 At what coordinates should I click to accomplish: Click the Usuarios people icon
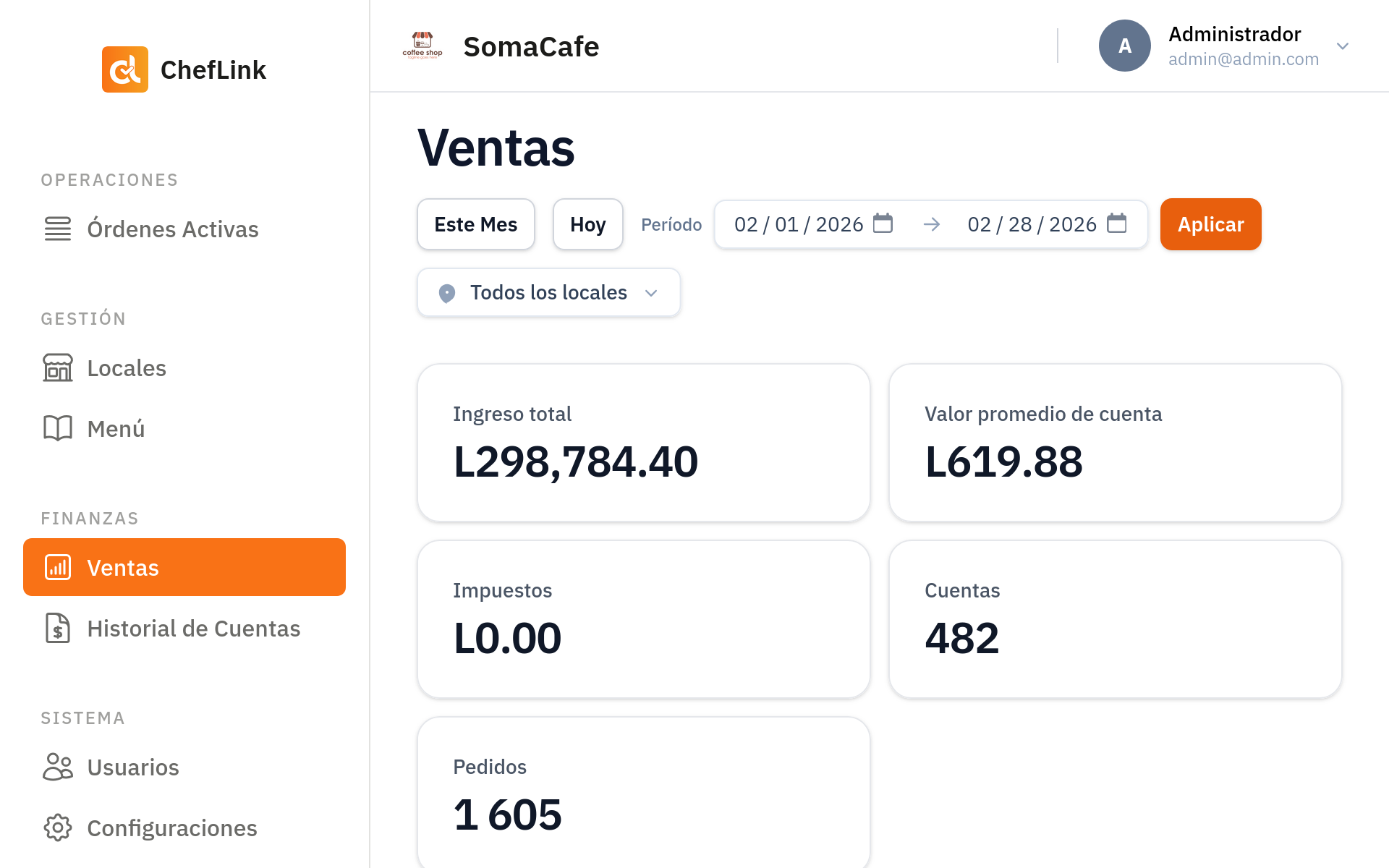57,767
